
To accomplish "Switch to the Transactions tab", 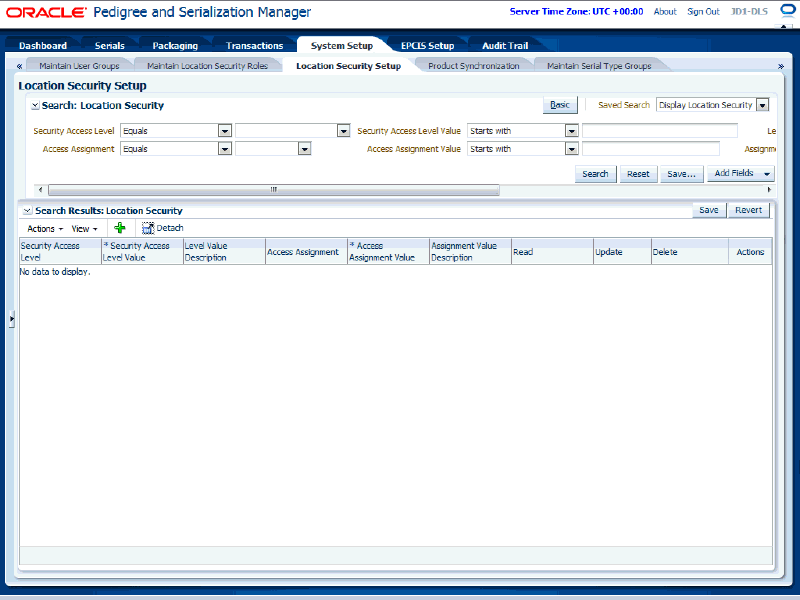I will pos(255,45).
